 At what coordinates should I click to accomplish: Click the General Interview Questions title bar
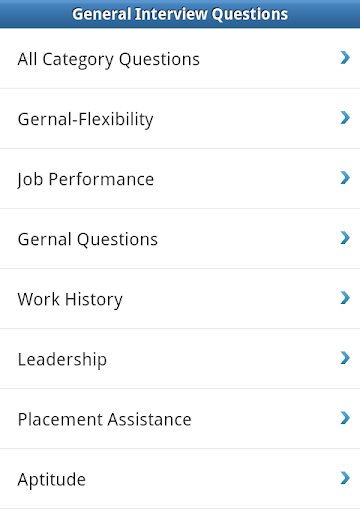point(180,14)
